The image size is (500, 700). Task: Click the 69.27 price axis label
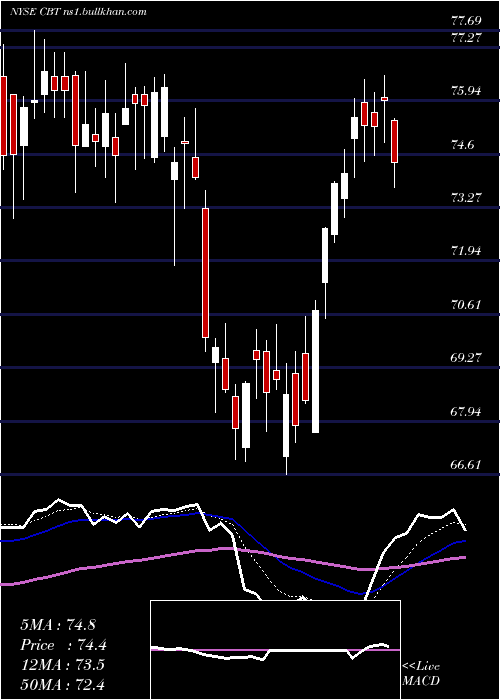(x=466, y=358)
